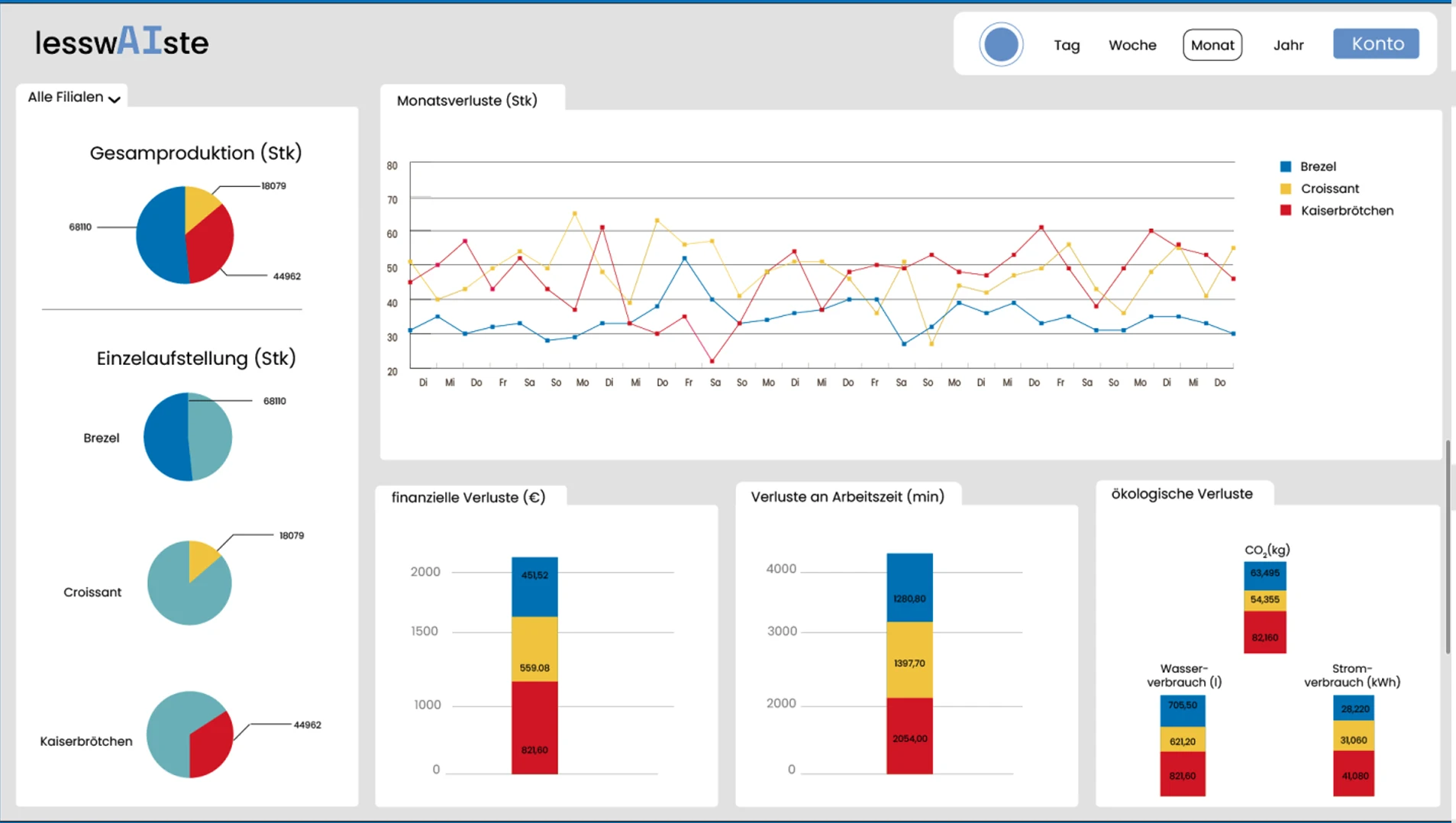Click the Brezel pie chart
The image size is (1456, 823).
(x=188, y=437)
